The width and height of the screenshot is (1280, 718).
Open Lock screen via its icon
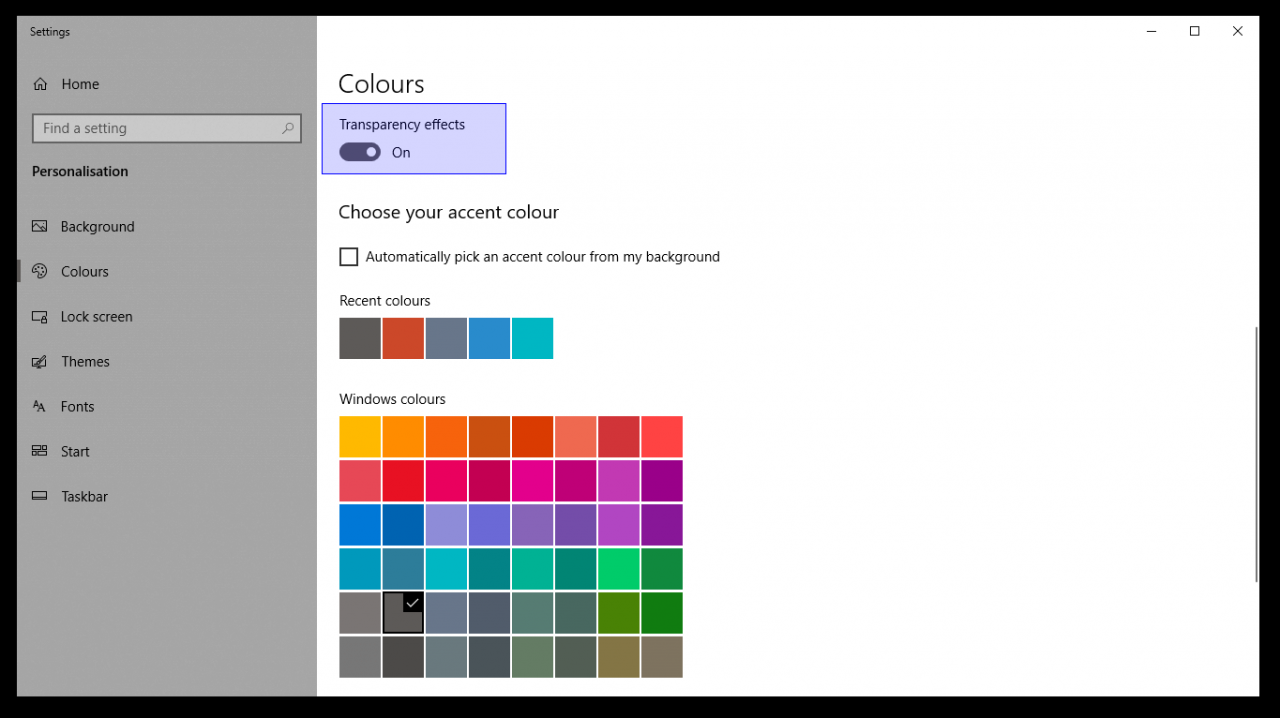[x=40, y=317]
